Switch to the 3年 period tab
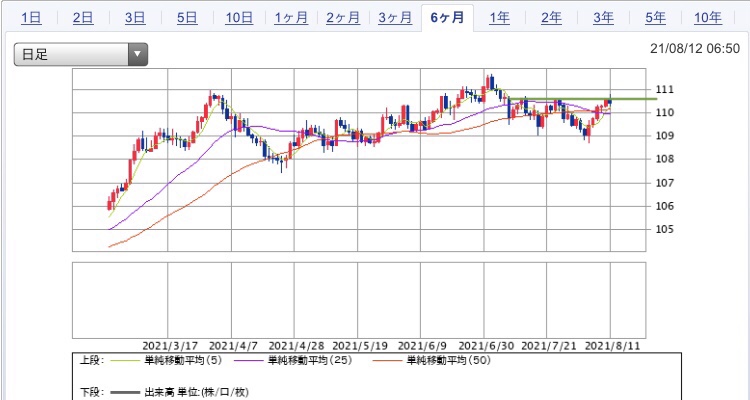 point(603,18)
